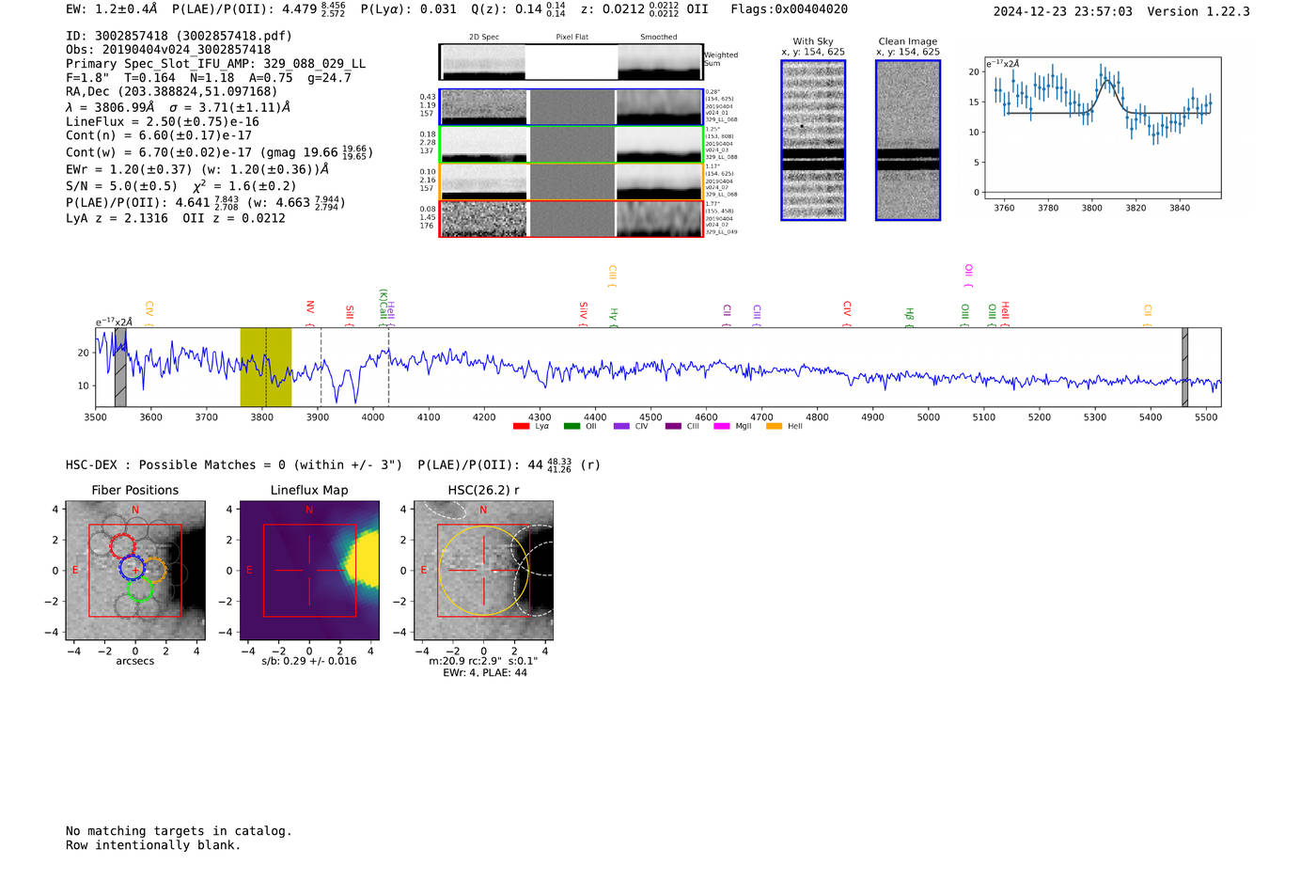
Task: Click the orange CII line label near 5400
Action: pyautogui.click(x=1148, y=314)
